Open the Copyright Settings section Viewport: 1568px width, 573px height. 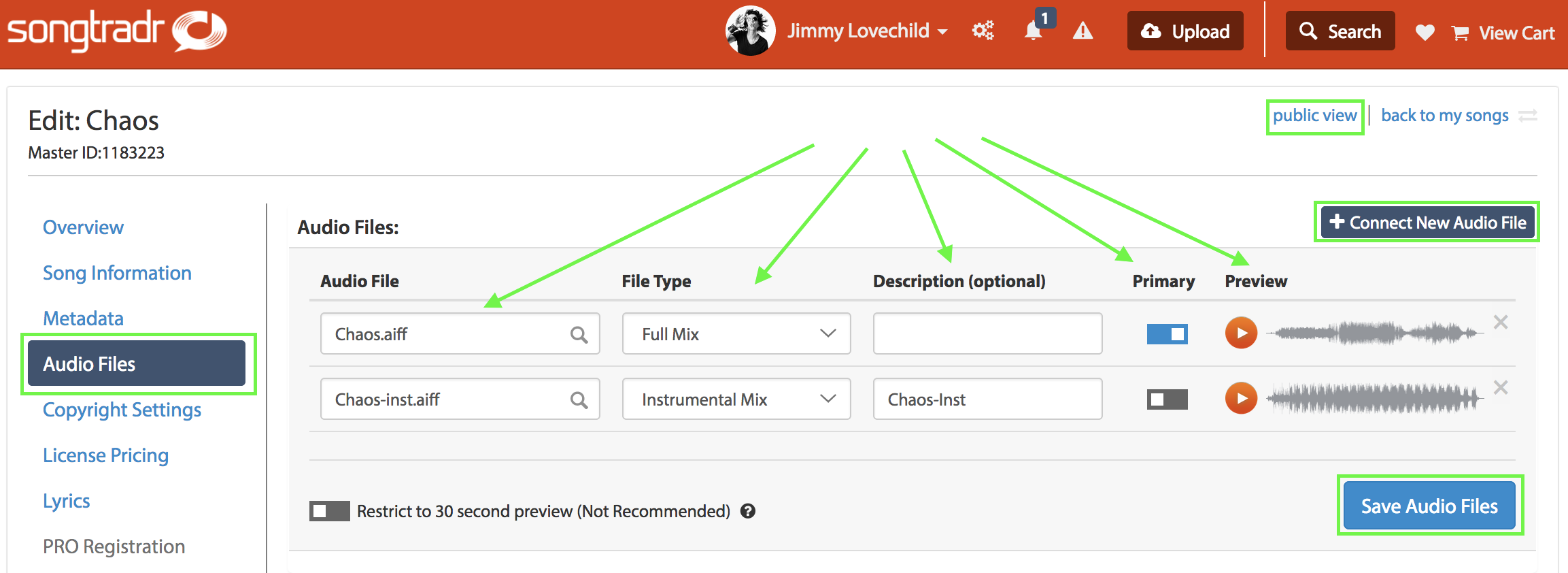tap(122, 410)
